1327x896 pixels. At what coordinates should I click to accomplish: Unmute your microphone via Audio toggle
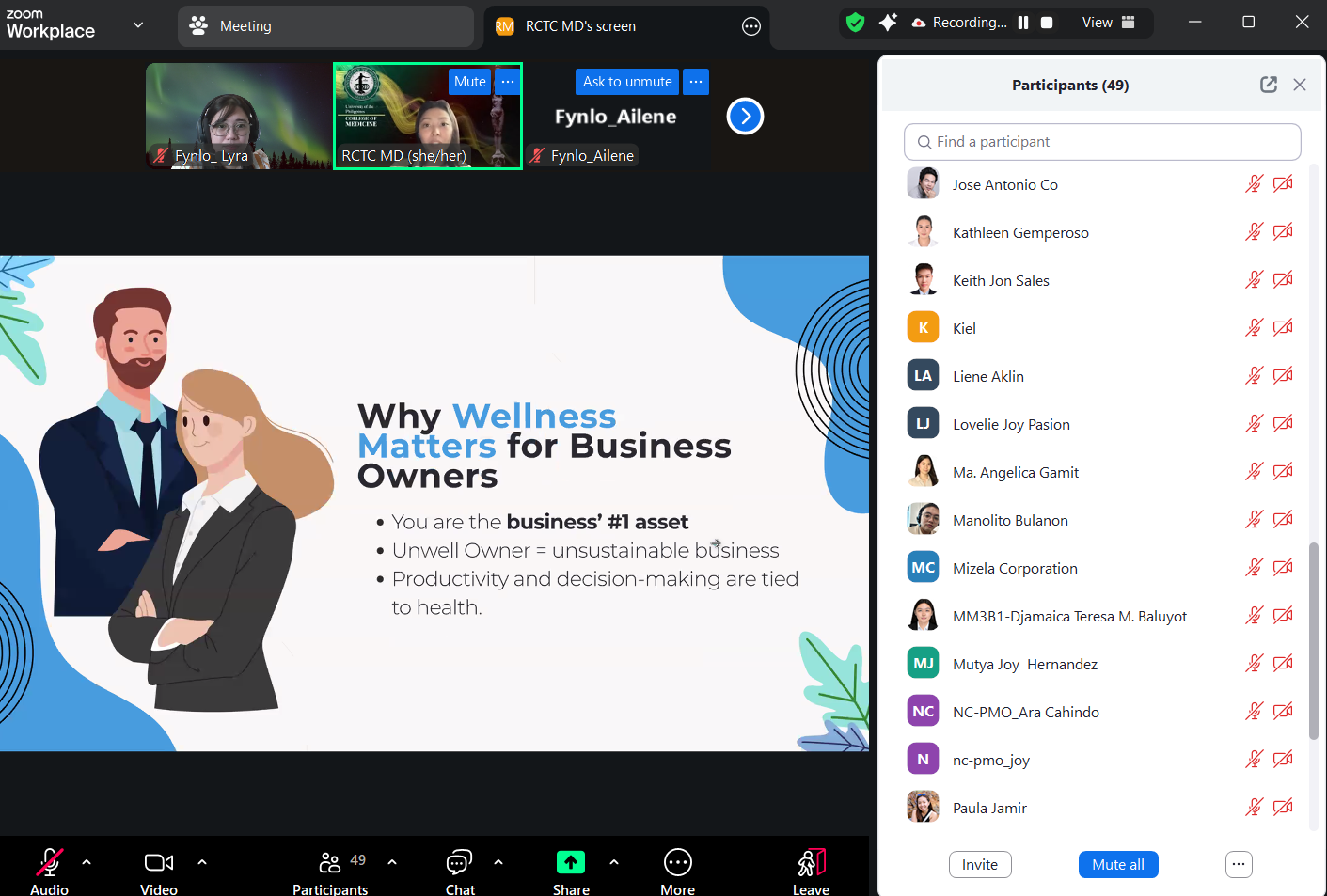click(x=49, y=862)
